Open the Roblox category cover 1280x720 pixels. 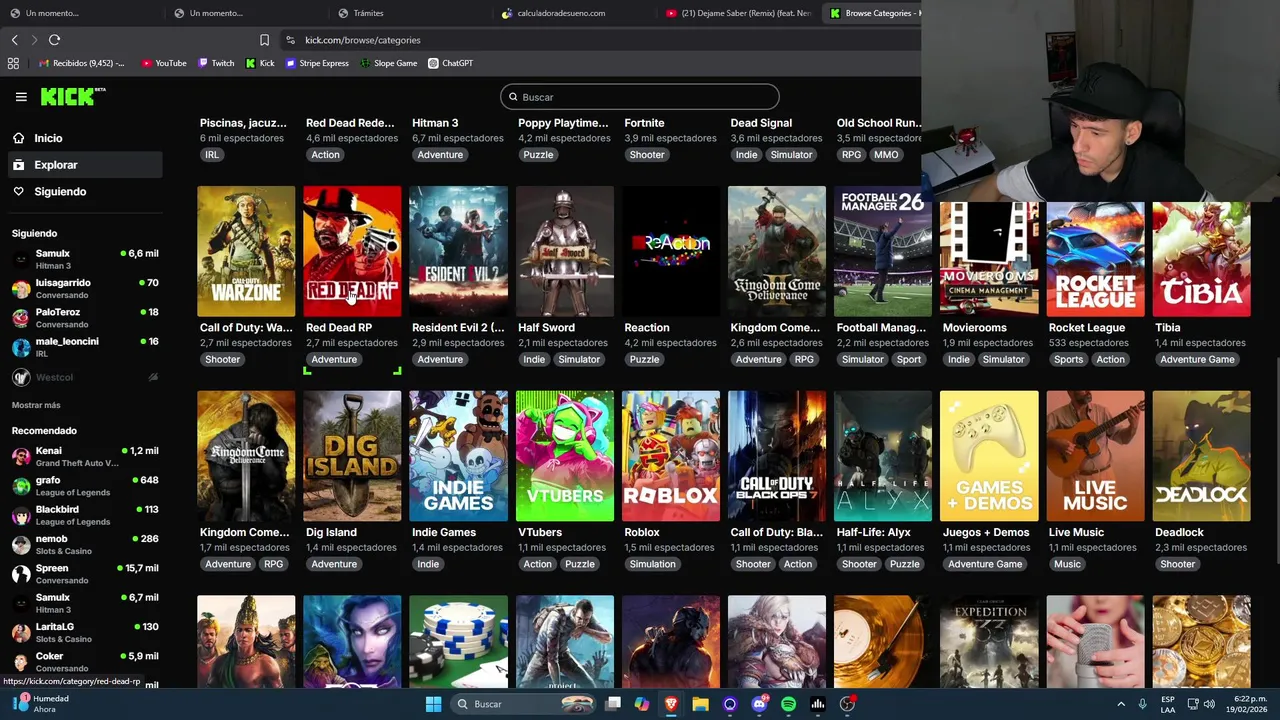coord(671,456)
